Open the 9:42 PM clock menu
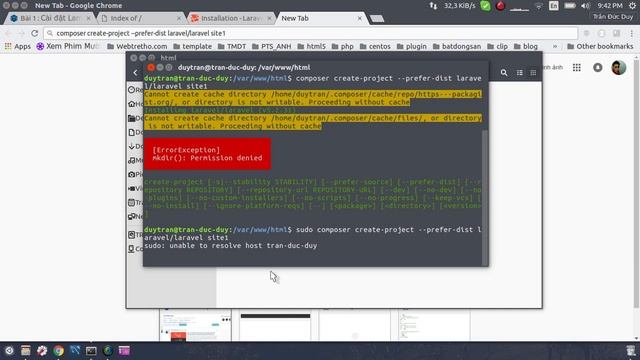 pos(610,6)
